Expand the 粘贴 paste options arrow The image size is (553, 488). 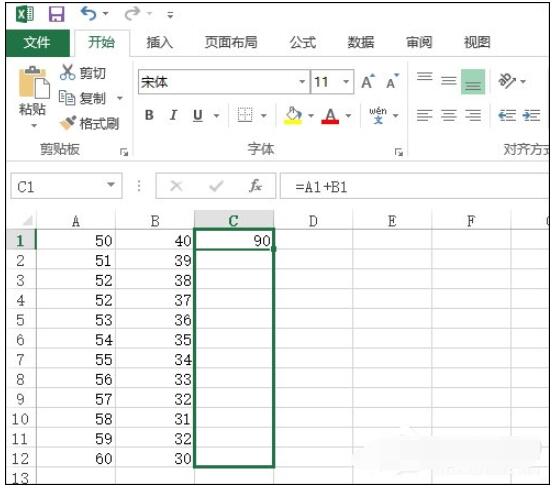coord(34,126)
